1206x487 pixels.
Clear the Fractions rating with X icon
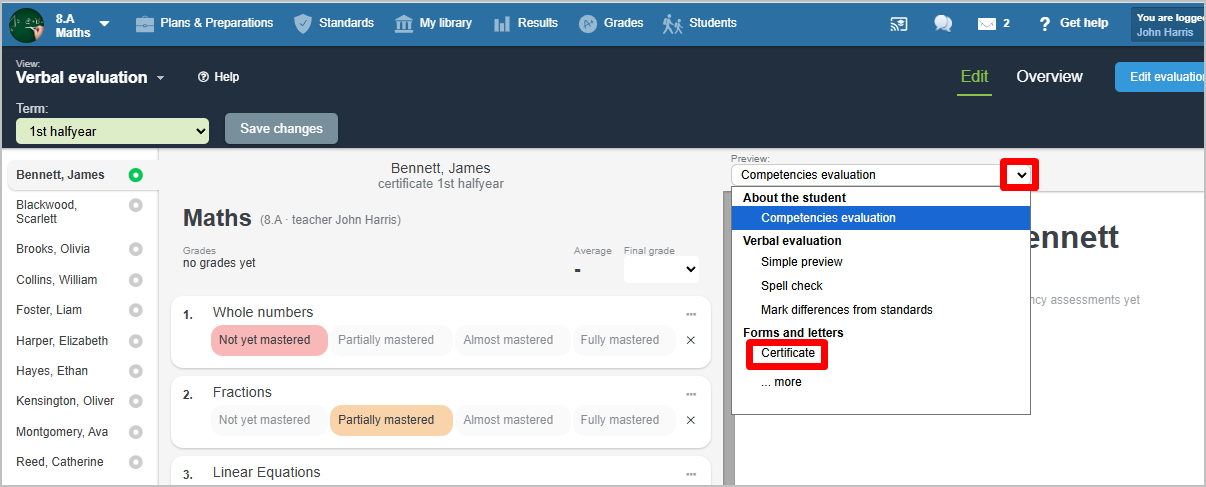click(x=690, y=420)
